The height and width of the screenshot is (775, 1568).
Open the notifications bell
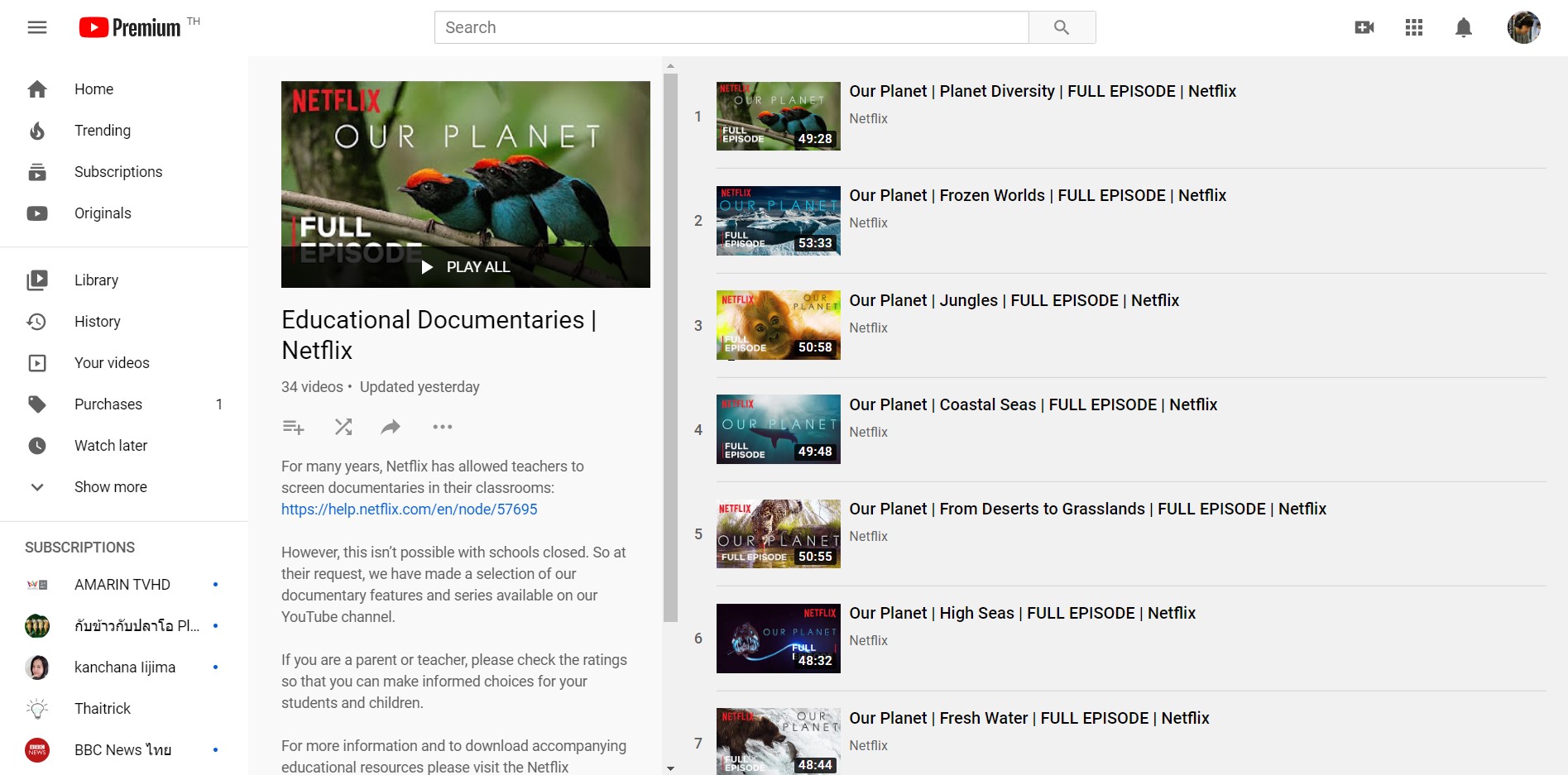[x=1464, y=27]
